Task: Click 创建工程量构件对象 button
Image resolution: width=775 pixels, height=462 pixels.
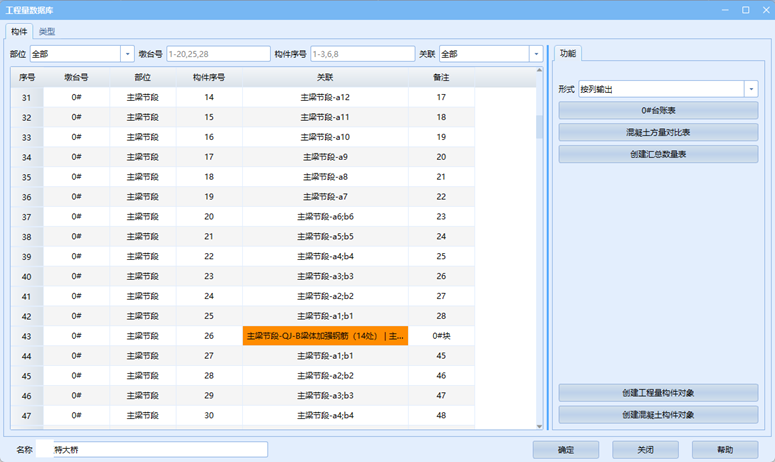Action: click(x=658, y=392)
